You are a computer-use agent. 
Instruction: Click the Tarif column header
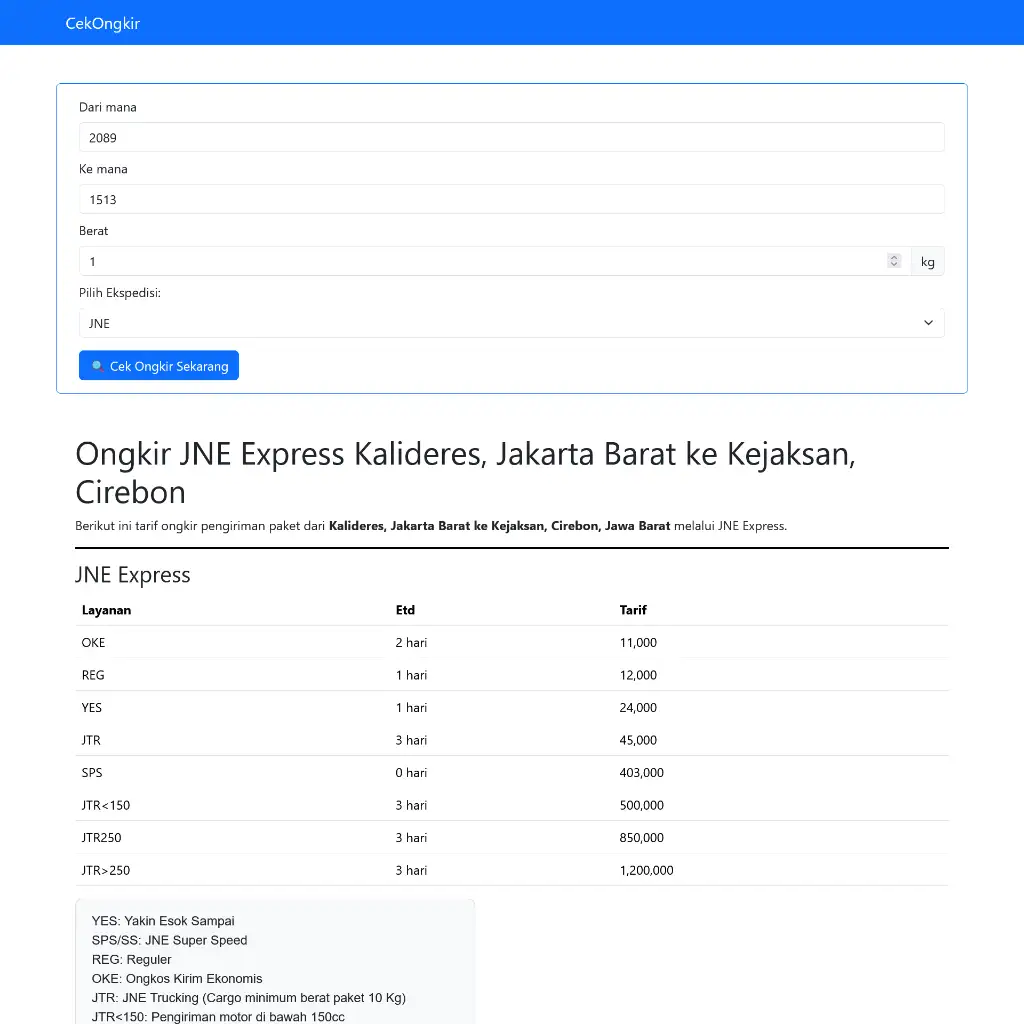(633, 610)
